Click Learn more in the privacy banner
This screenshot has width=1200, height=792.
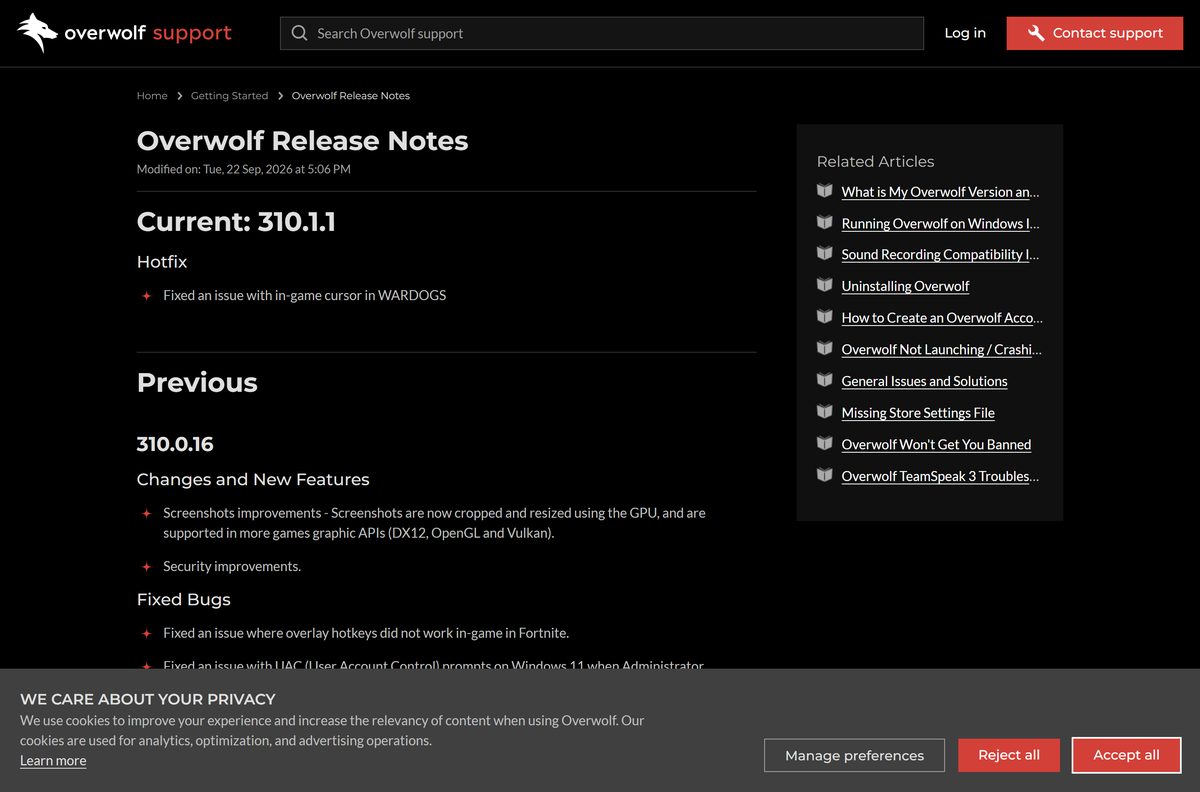coord(53,761)
